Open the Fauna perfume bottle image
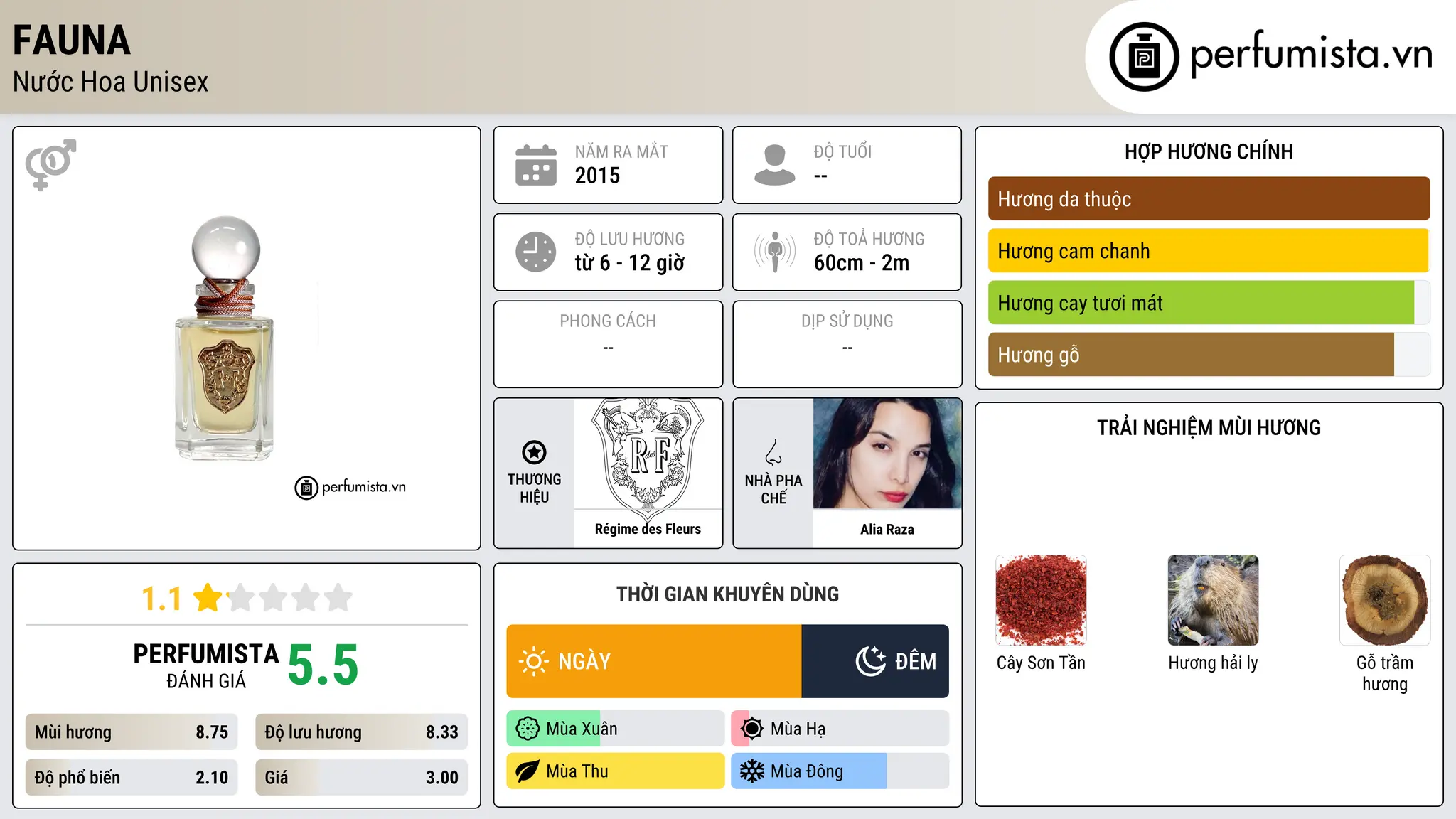Image resolution: width=1456 pixels, height=819 pixels. click(225, 338)
